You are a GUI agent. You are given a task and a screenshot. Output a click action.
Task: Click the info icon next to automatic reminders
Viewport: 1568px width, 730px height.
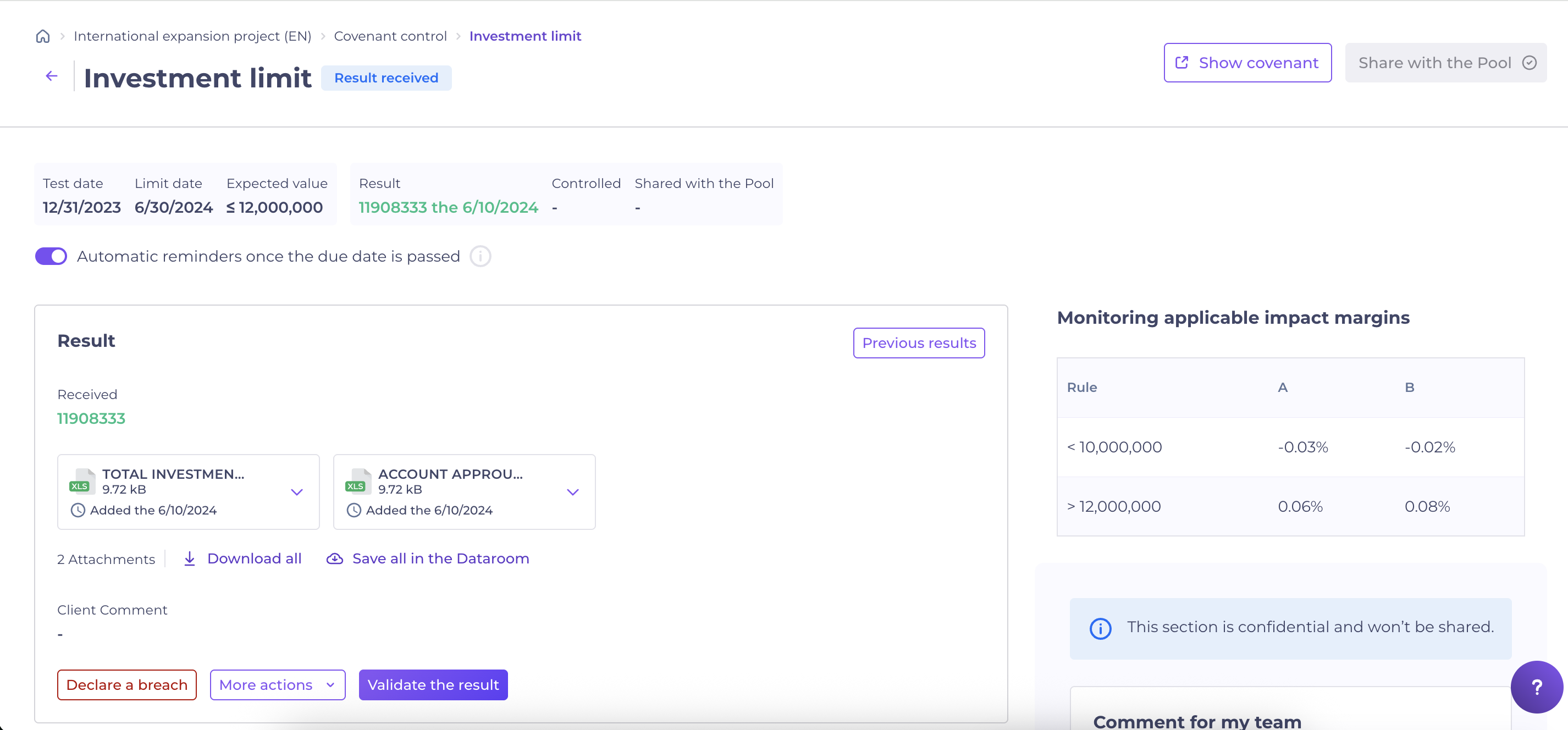(481, 256)
